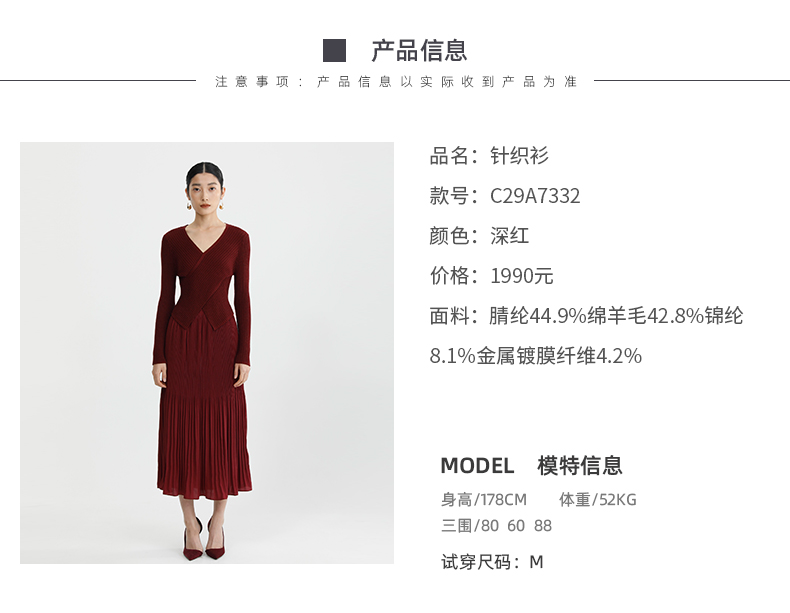Screen dimensions: 790x613
Task: Click the try-on size 试穿尺码 M
Action: coord(492,562)
